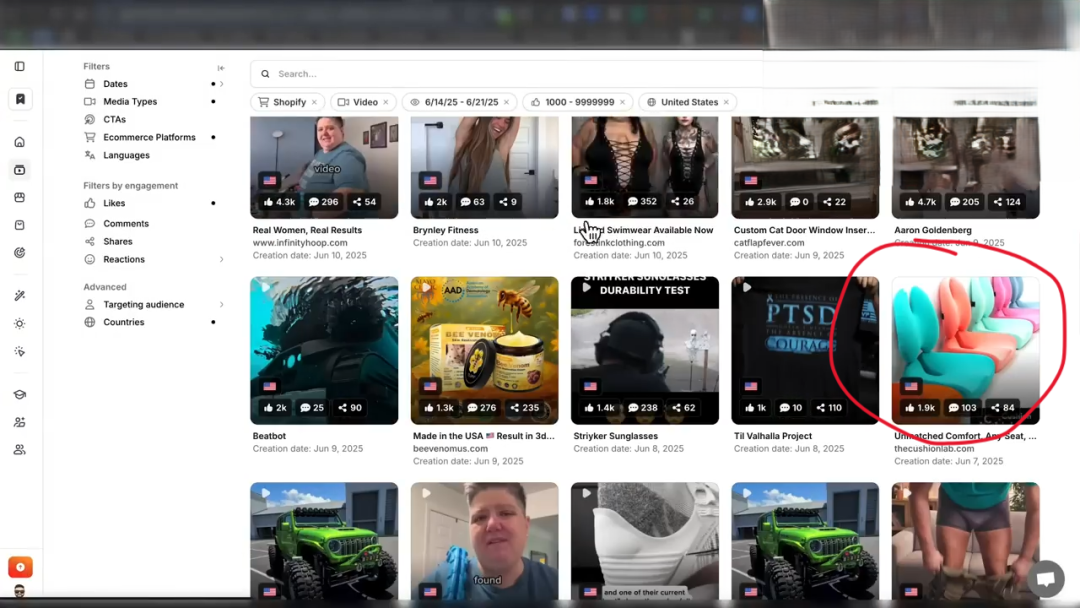Image resolution: width=1080 pixels, height=608 pixels.
Task: Click comments count 352 on swimwear card
Action: (x=643, y=202)
